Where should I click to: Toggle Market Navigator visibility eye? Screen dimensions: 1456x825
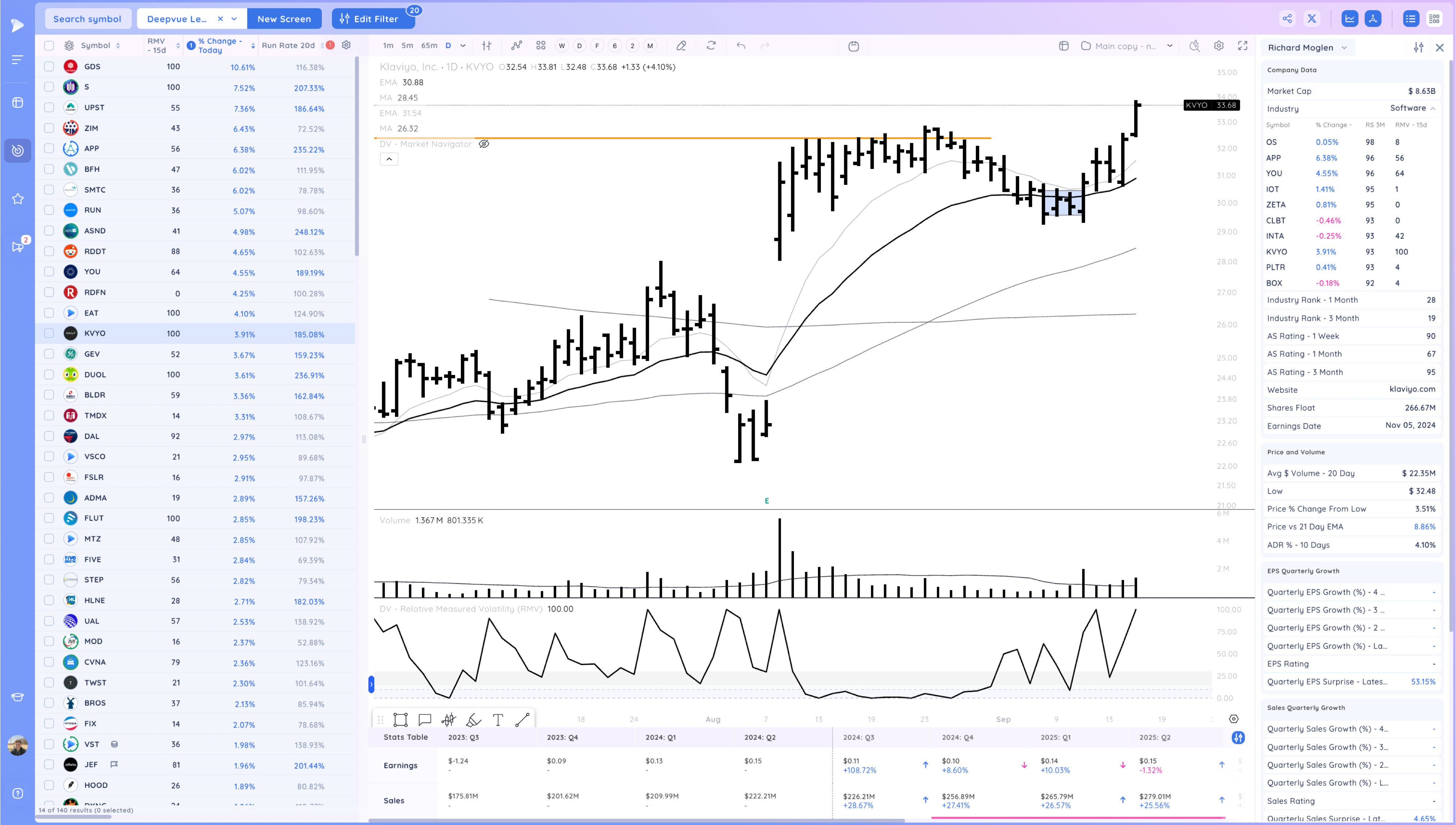[x=484, y=144]
